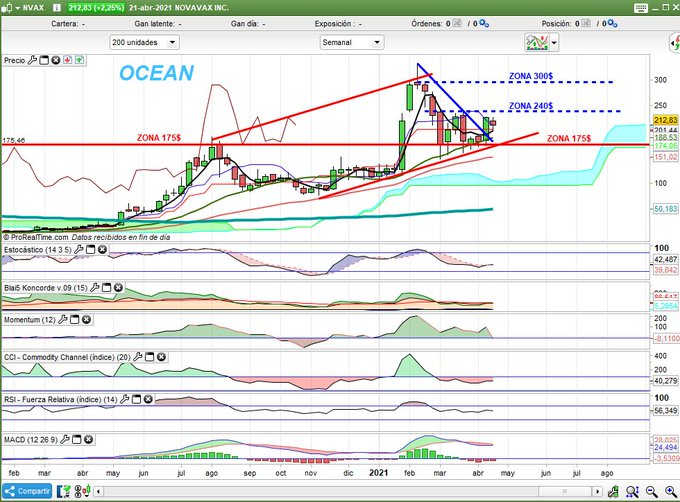Click the icon next to the NVAX ticker
The image size is (680, 502).
click(x=56, y=8)
